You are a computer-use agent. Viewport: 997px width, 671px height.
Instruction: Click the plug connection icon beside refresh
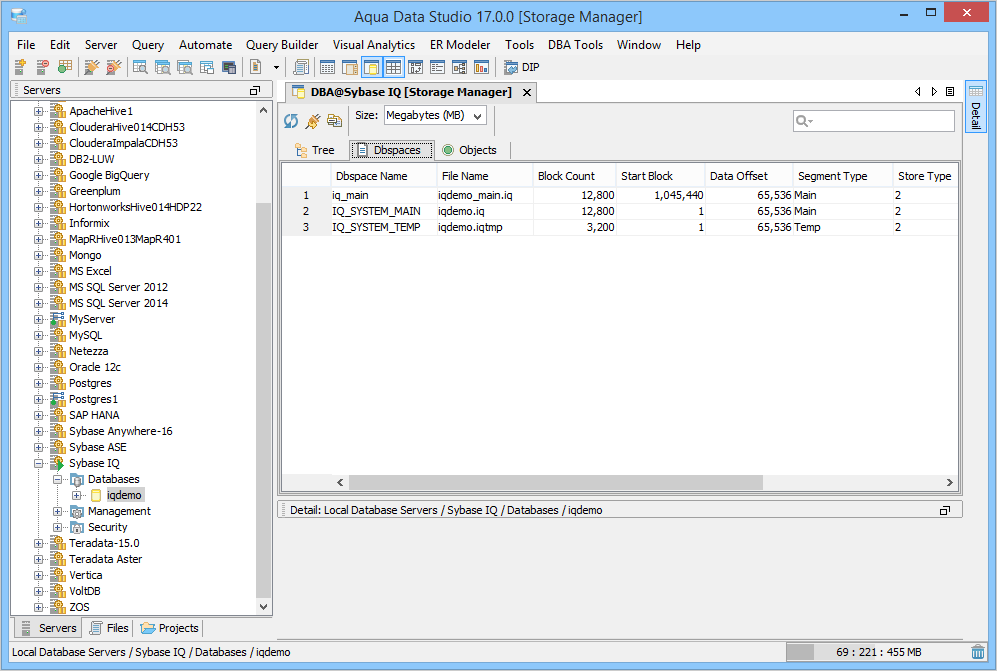coord(312,121)
